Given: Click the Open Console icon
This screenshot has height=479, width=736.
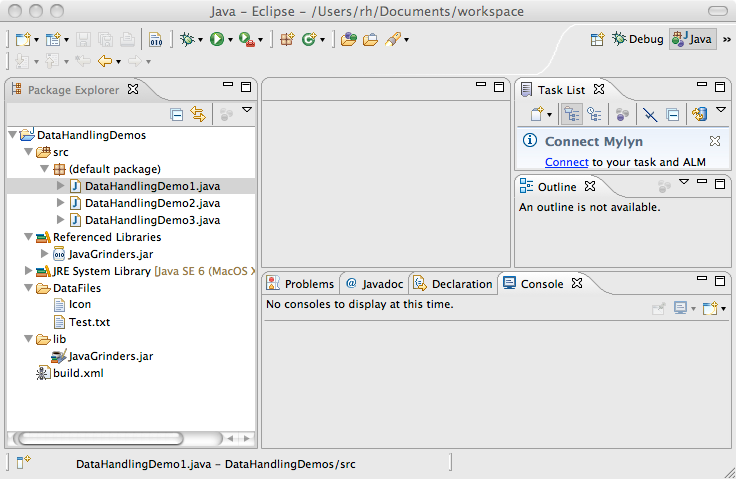Looking at the screenshot, I should point(710,309).
